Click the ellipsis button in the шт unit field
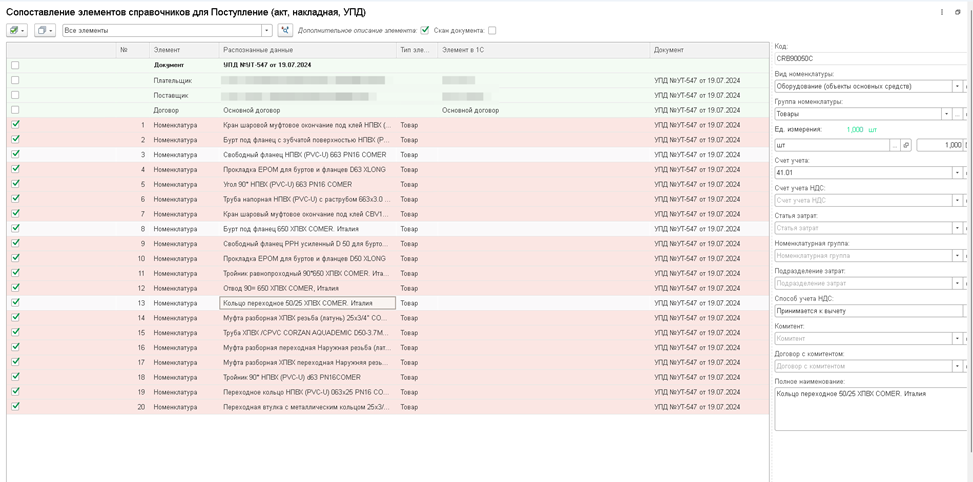Viewport: 973px width, 482px height. click(894, 145)
